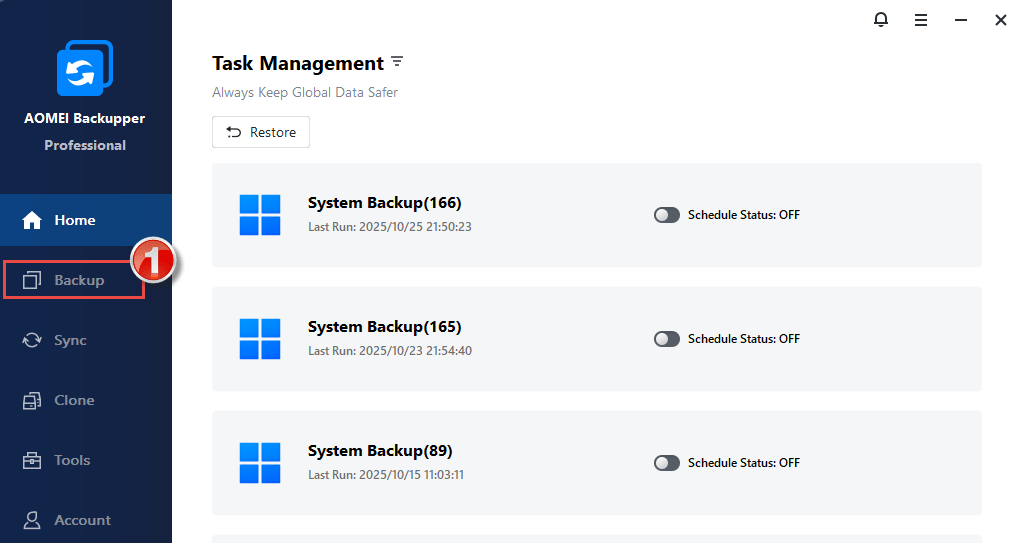Click the Tools toolbox icon in sidebar
The height and width of the screenshot is (543, 1014).
[x=32, y=460]
